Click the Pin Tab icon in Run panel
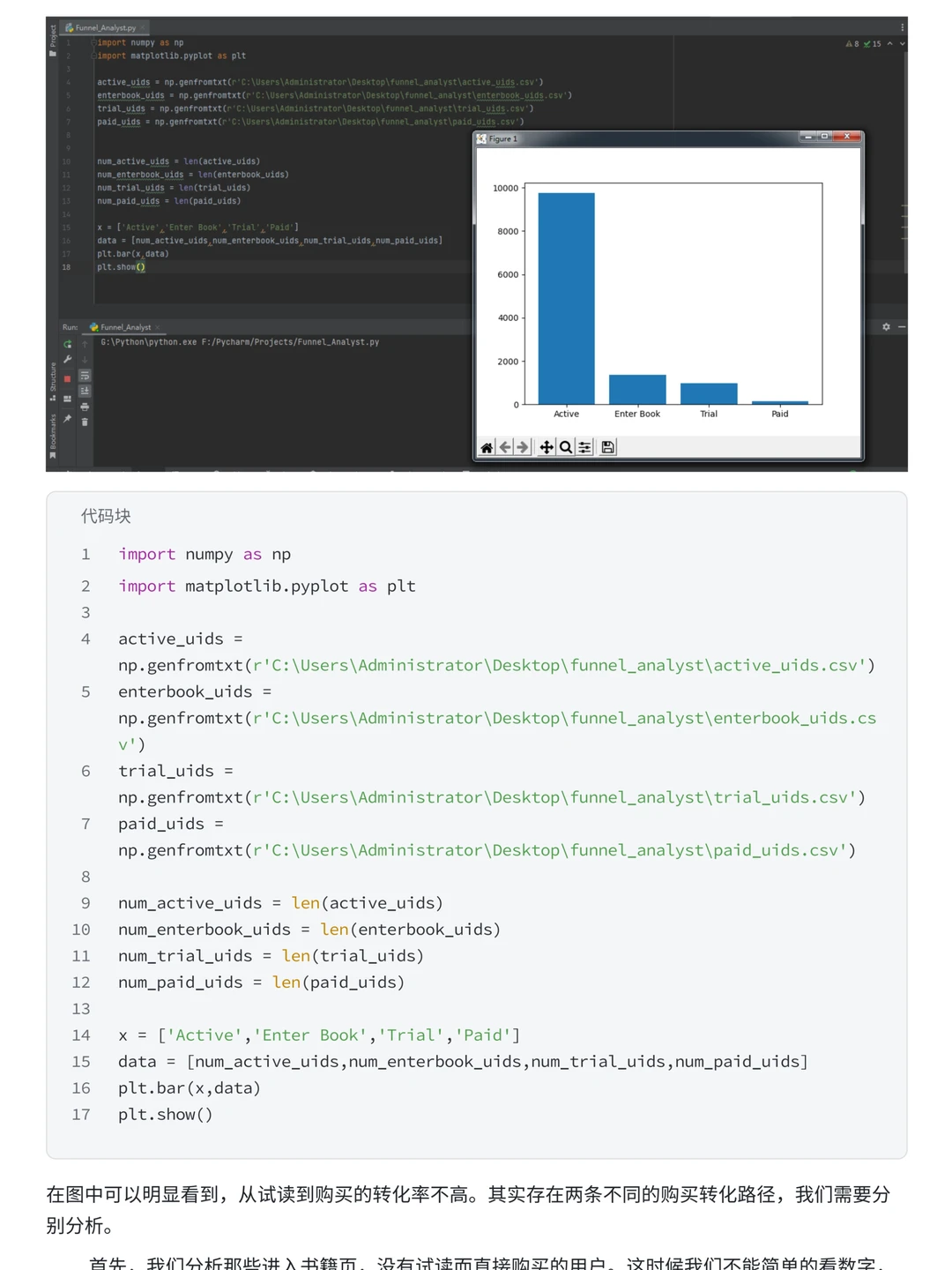This screenshot has height=1270, width=952. click(x=67, y=418)
